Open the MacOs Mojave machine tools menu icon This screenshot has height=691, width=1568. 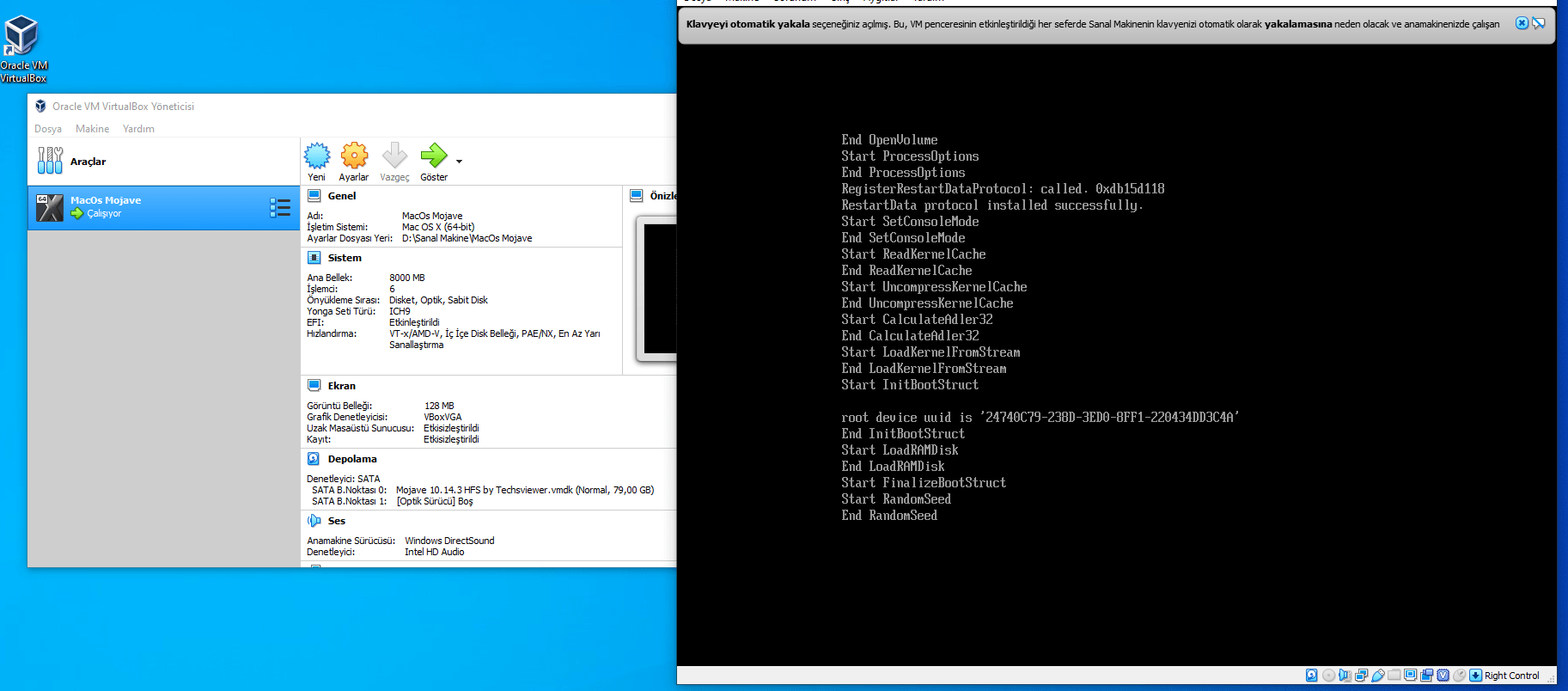click(x=279, y=207)
